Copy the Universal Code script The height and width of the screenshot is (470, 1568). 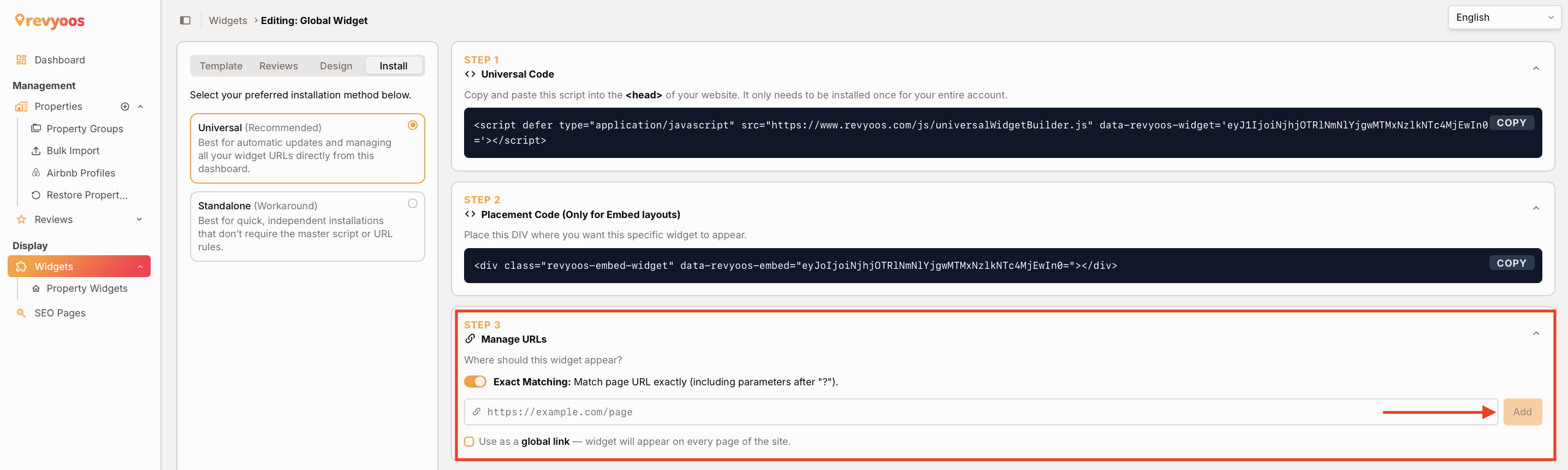tap(1511, 123)
